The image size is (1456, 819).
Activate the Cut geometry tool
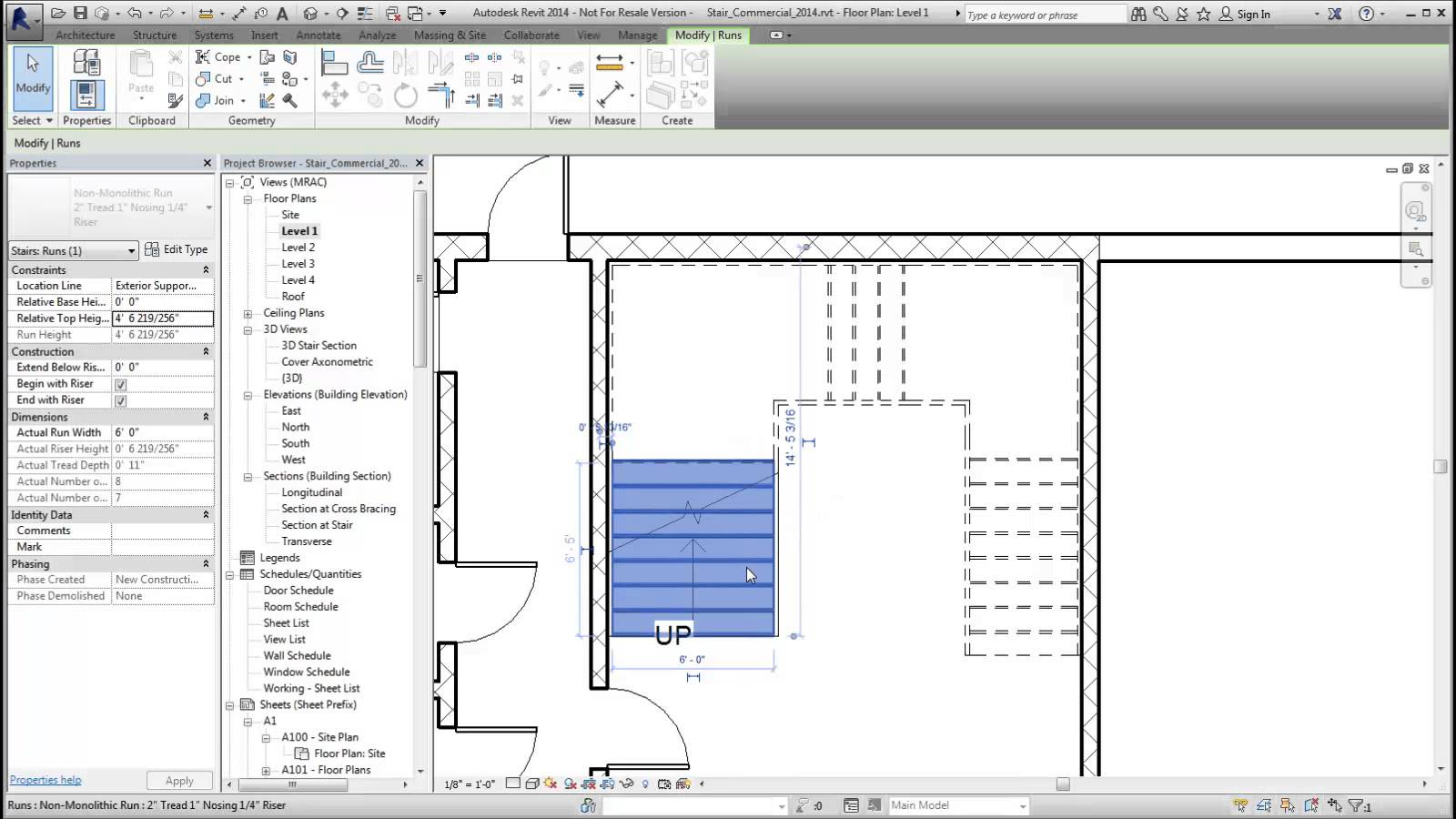[219, 79]
